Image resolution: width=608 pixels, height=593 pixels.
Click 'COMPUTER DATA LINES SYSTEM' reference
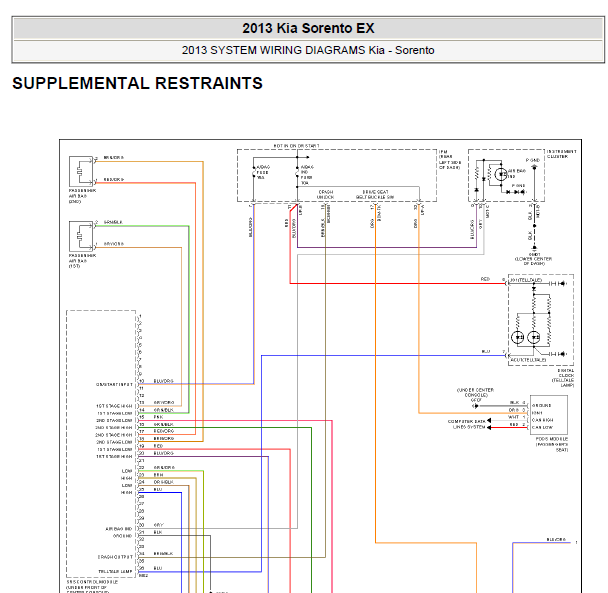tap(466, 424)
